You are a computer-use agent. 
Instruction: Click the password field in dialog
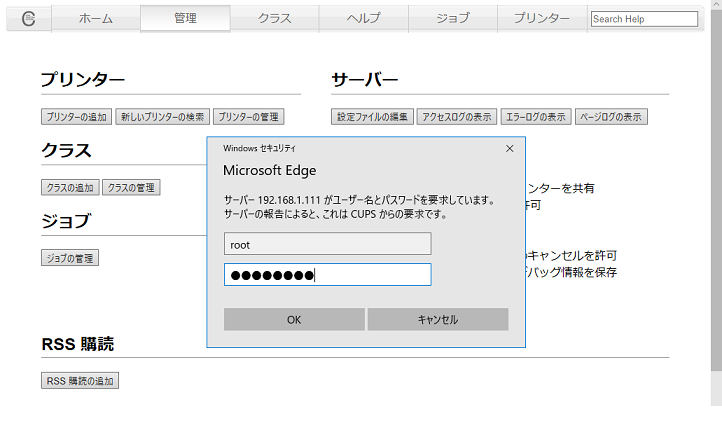click(327, 275)
